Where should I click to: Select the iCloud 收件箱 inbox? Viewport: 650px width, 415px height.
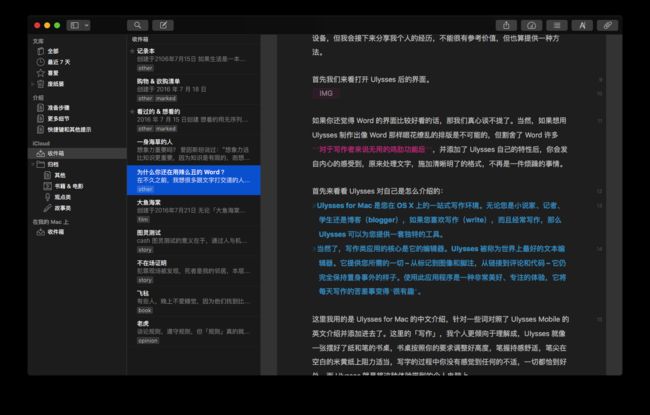click(x=77, y=153)
